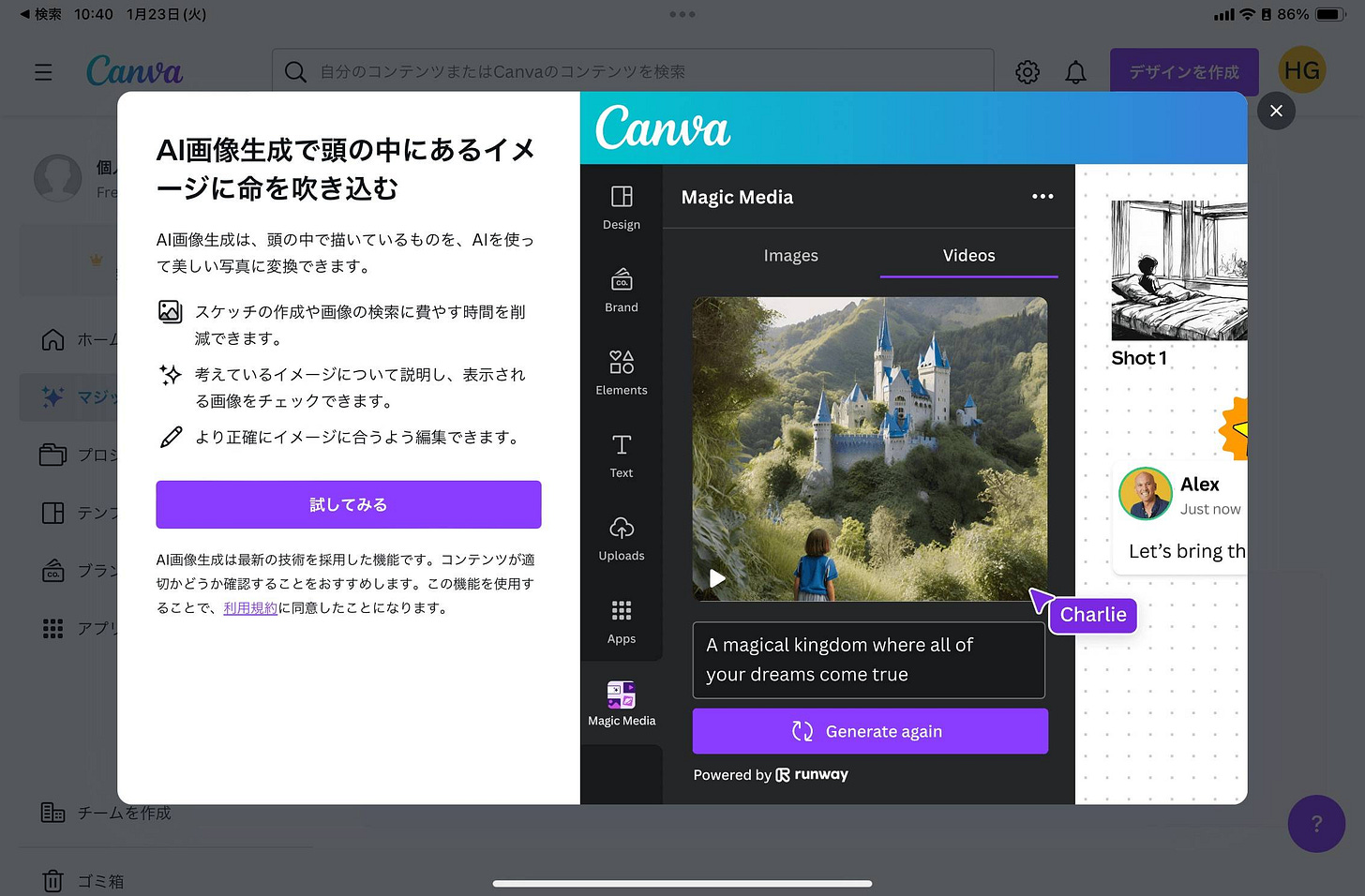Open the hamburger menu icon
Image resolution: width=1365 pixels, height=896 pixels.
coord(43,72)
